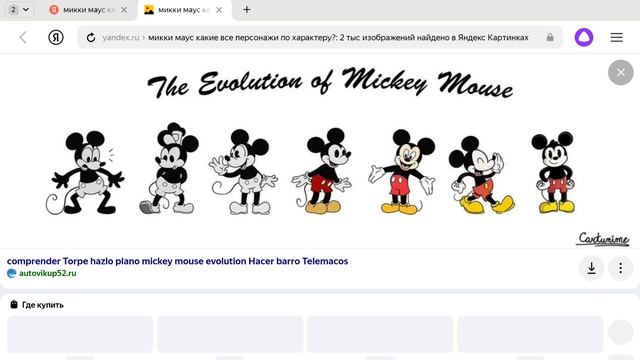Click the shopping bag icon near Где купить
The image size is (640, 360).
(14, 304)
